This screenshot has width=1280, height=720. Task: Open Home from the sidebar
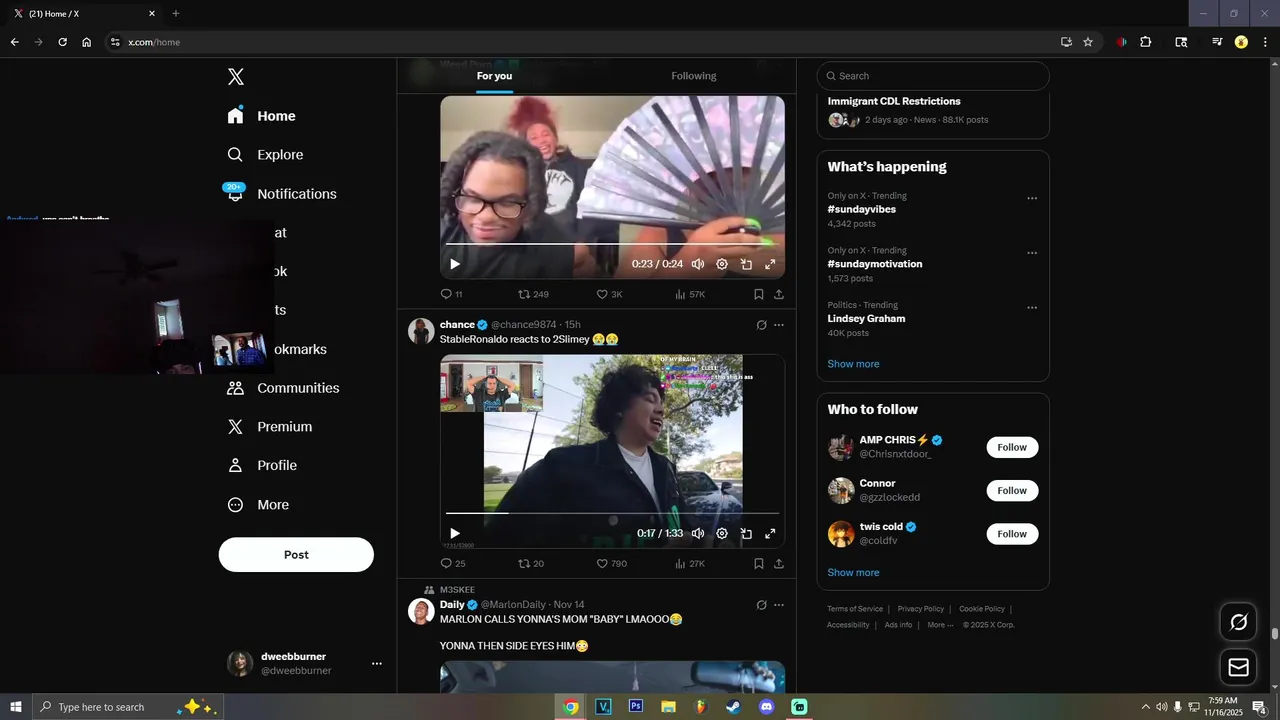(x=262, y=116)
